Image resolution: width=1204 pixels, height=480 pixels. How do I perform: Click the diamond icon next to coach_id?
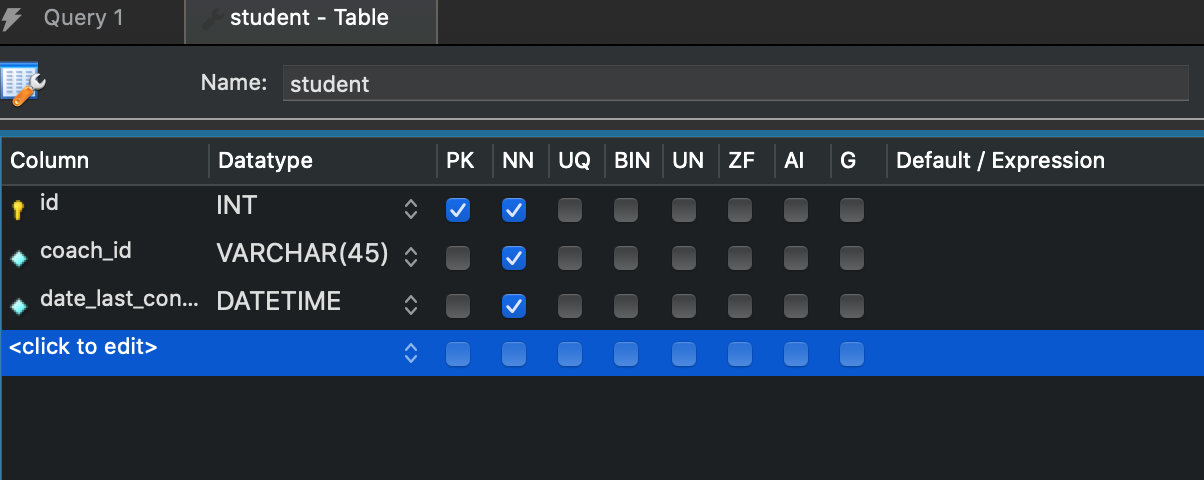tap(17, 258)
